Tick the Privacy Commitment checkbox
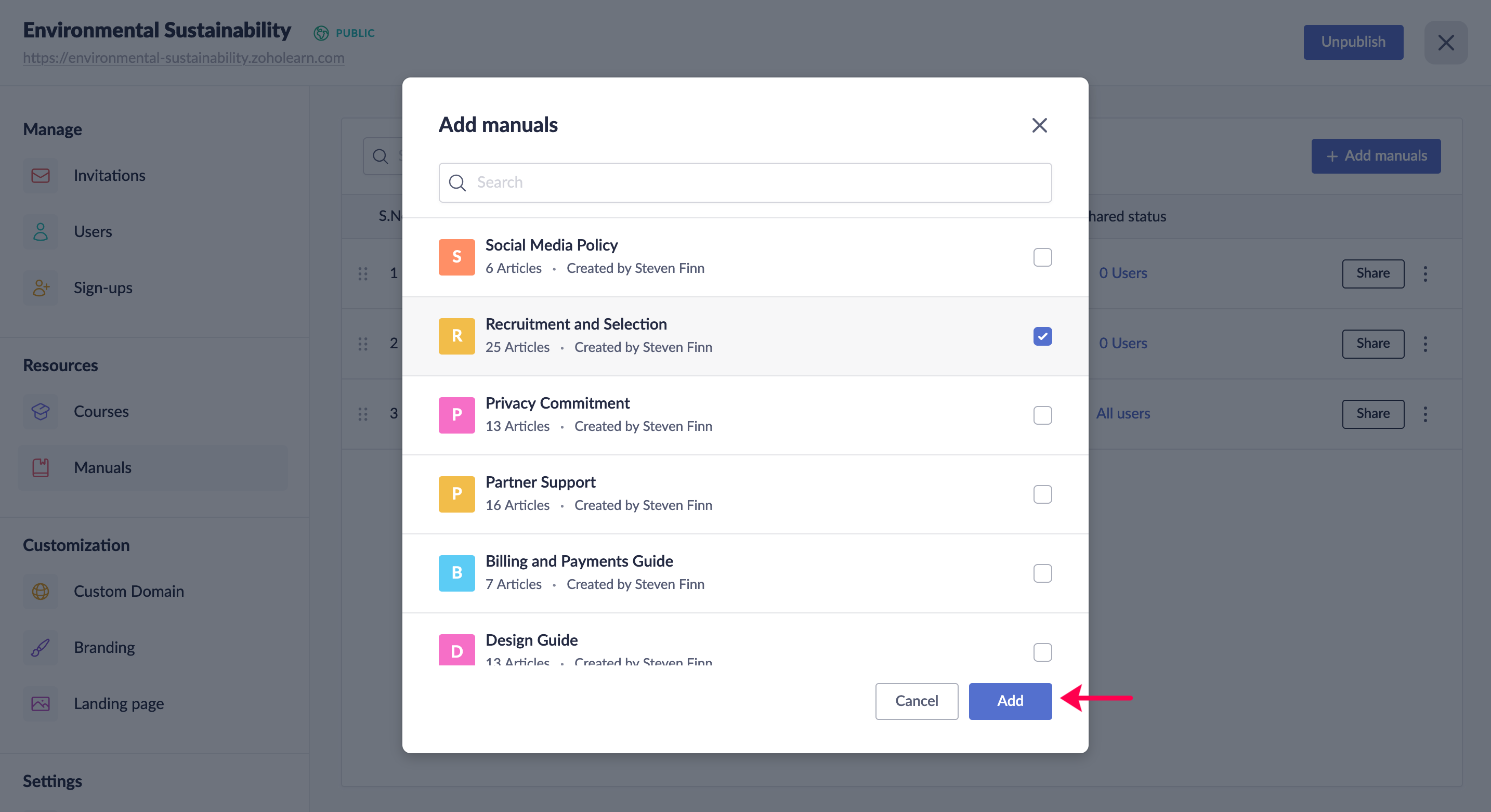1491x812 pixels. click(x=1042, y=415)
